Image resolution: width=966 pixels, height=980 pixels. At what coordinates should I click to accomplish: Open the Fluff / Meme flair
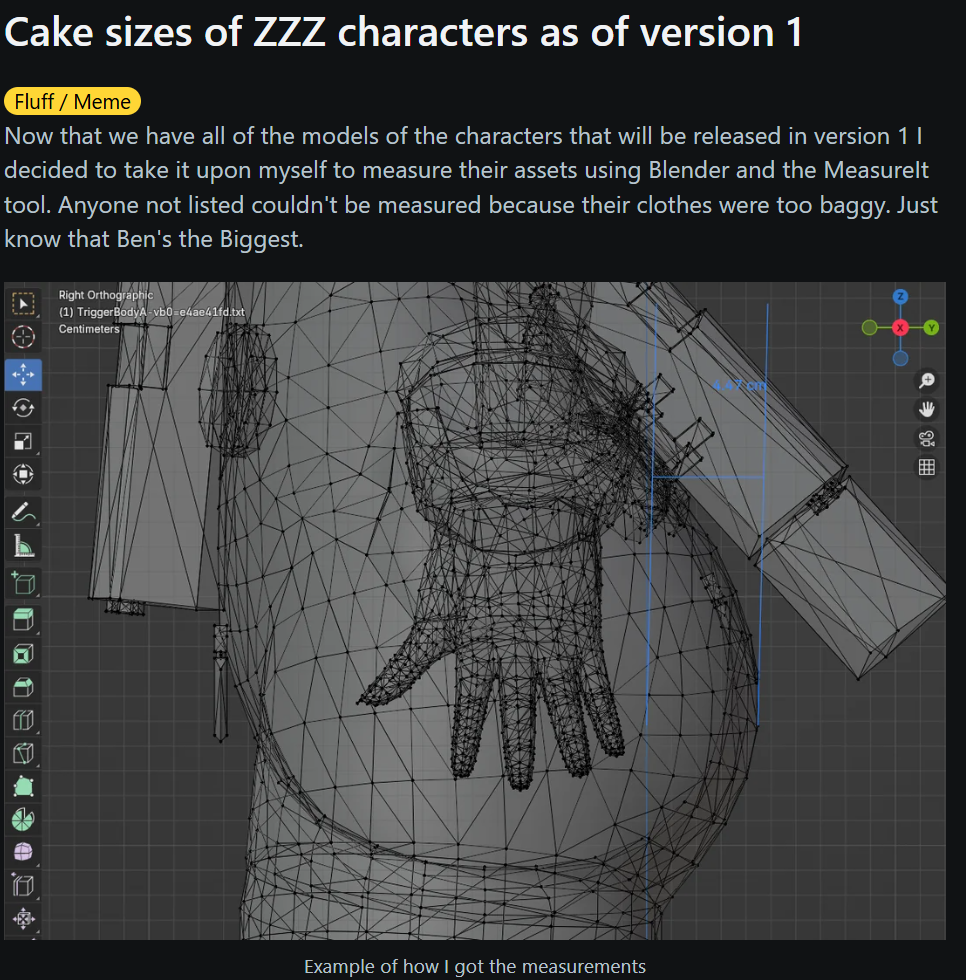click(x=72, y=101)
